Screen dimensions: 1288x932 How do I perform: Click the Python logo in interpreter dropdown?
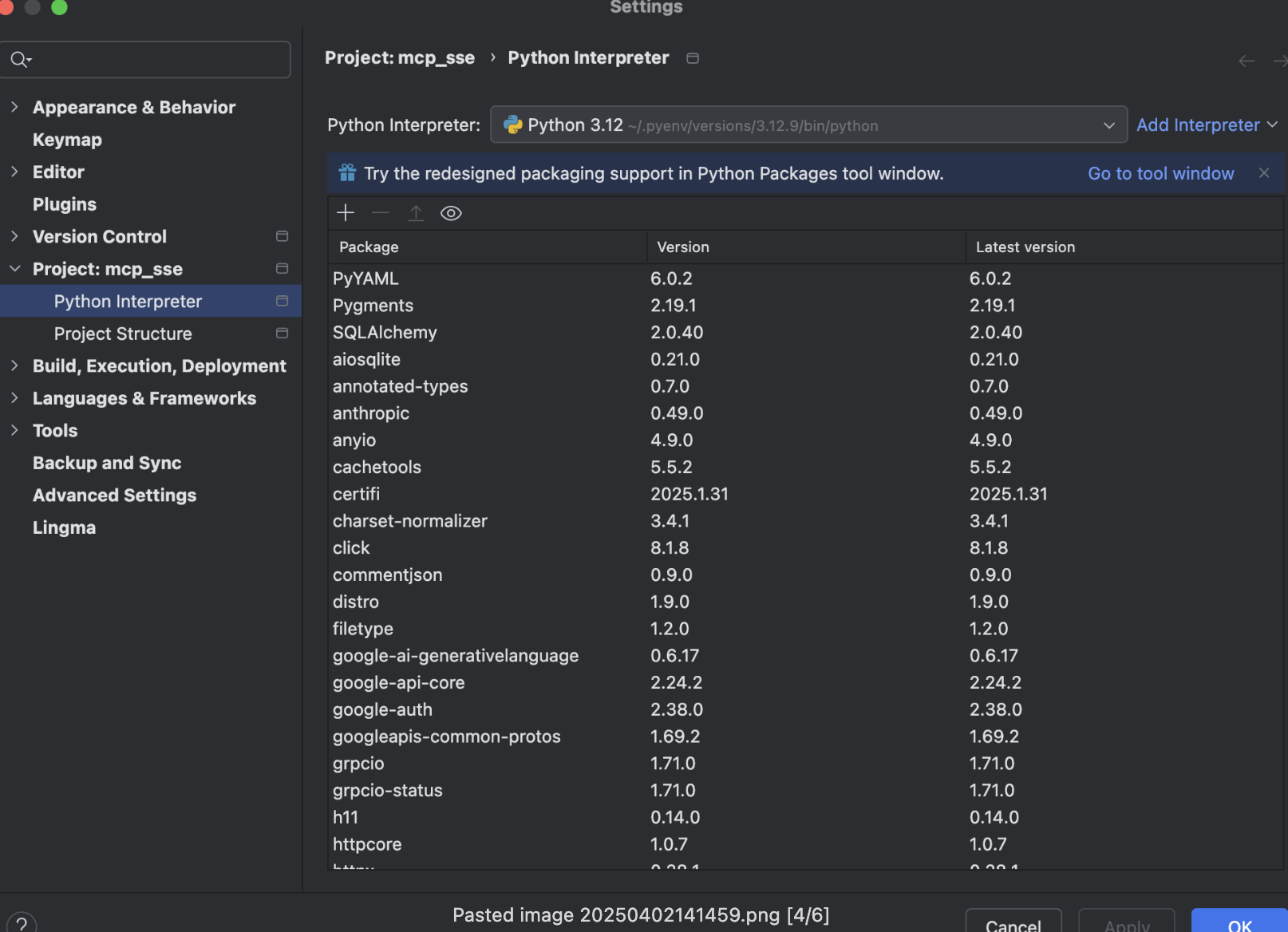[x=512, y=125]
